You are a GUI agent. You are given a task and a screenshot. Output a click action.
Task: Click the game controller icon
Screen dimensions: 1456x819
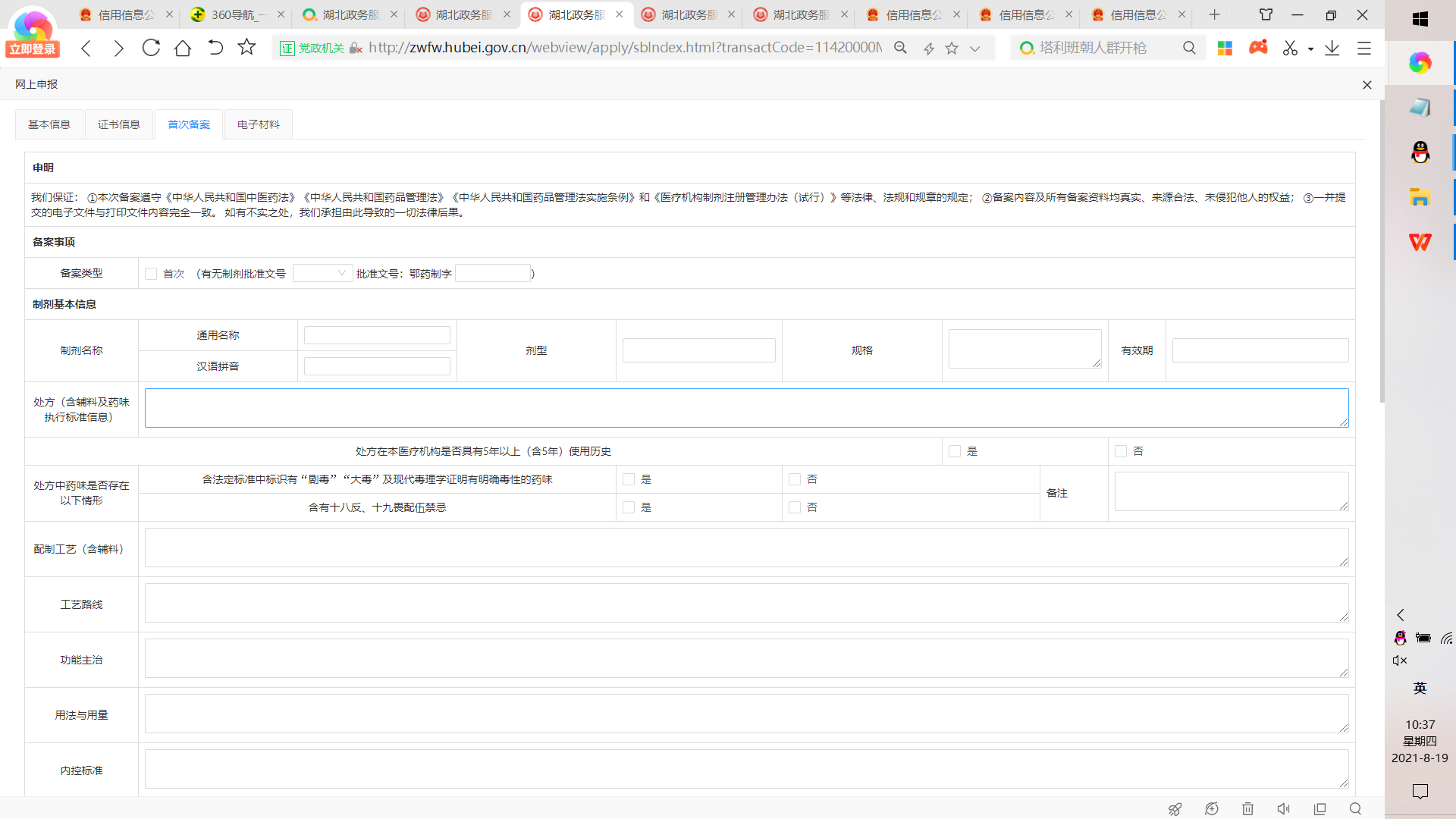coord(1258,48)
